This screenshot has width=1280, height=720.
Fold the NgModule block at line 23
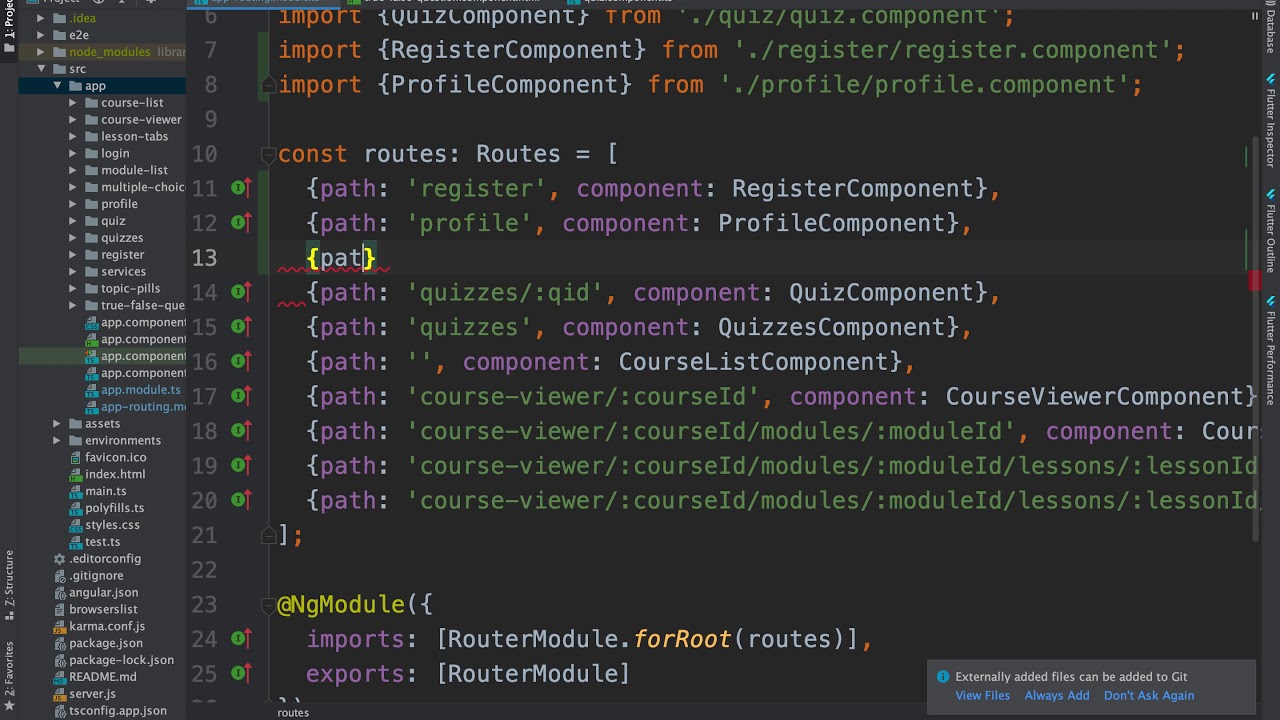pos(268,604)
